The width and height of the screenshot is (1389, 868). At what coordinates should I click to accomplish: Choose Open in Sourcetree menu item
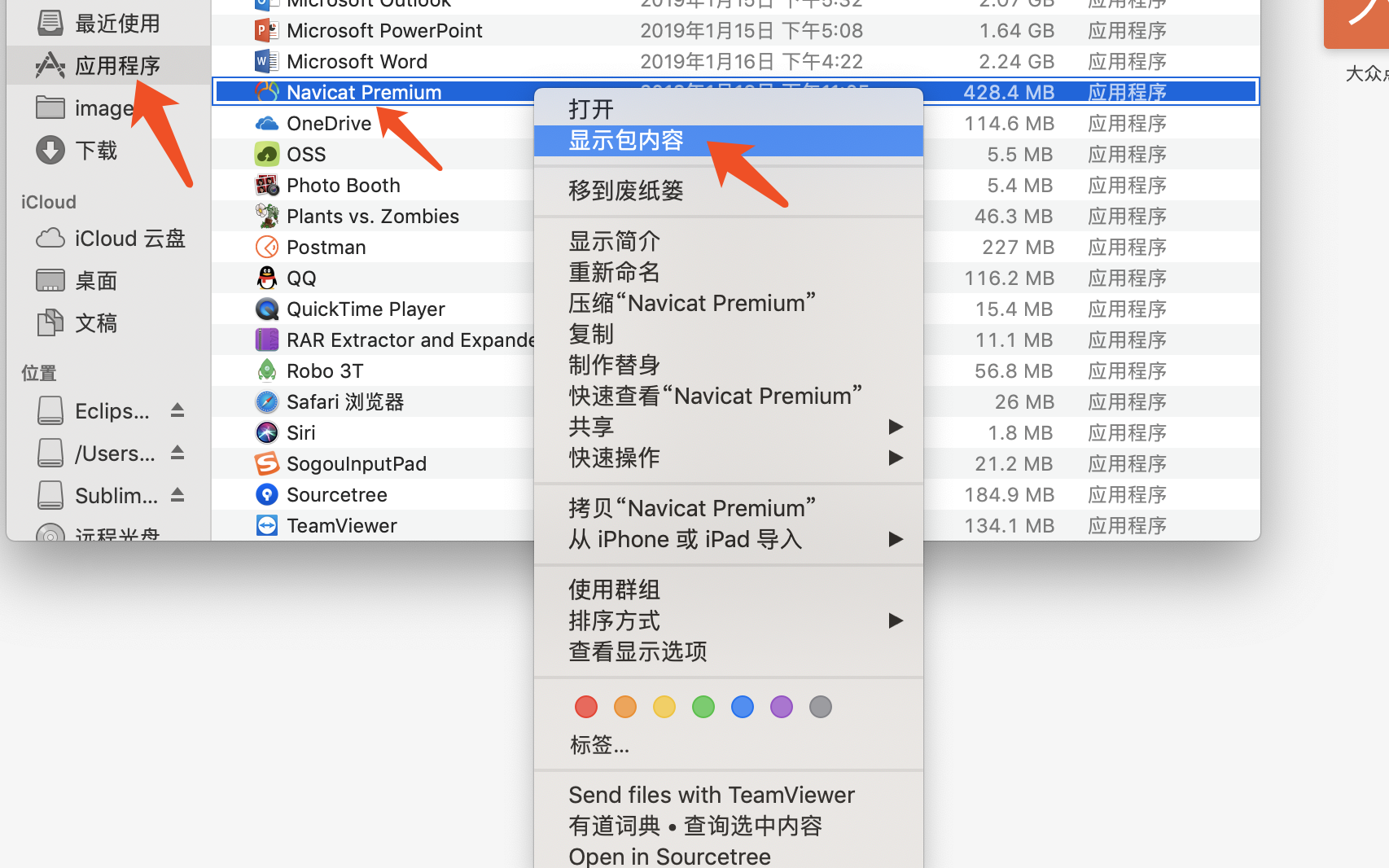coord(729,856)
